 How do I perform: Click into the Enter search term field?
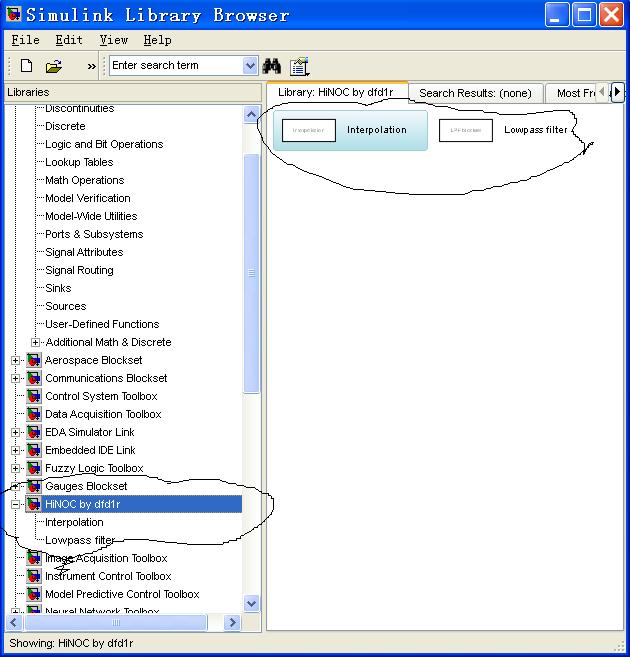(176, 66)
